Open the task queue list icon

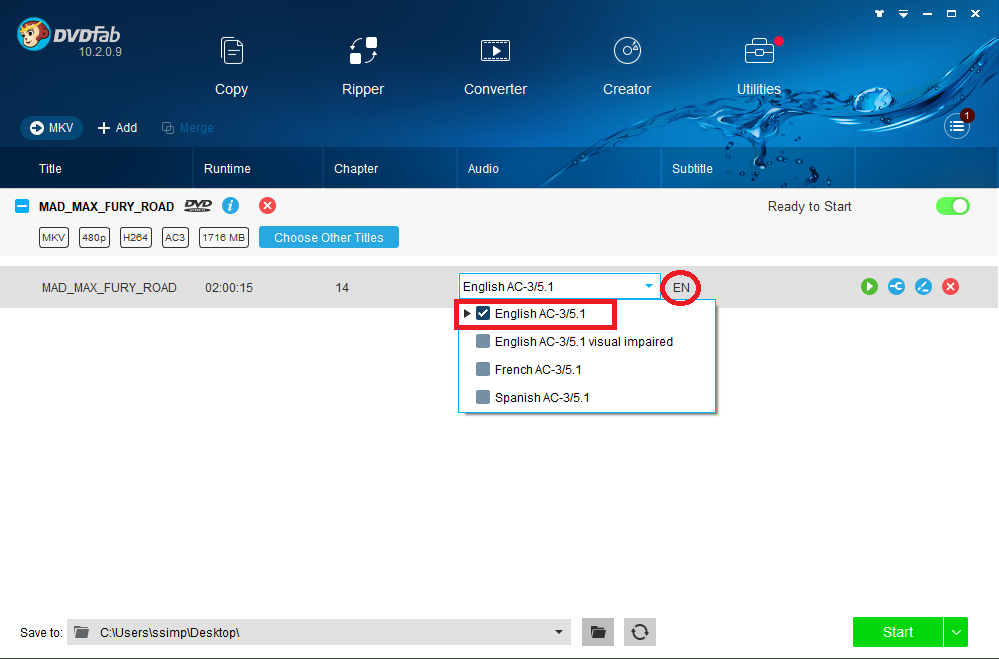coord(956,127)
